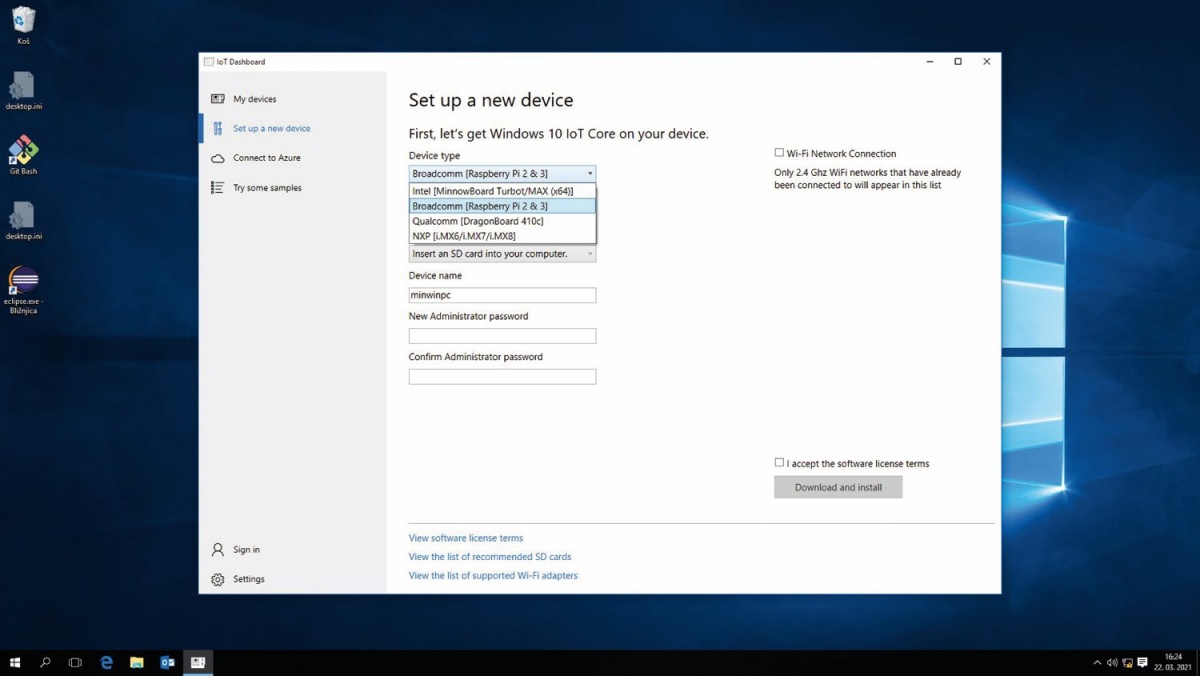Viewport: 1200px width, 676px height.
Task: Open the Windows Start menu
Action: click(x=15, y=662)
